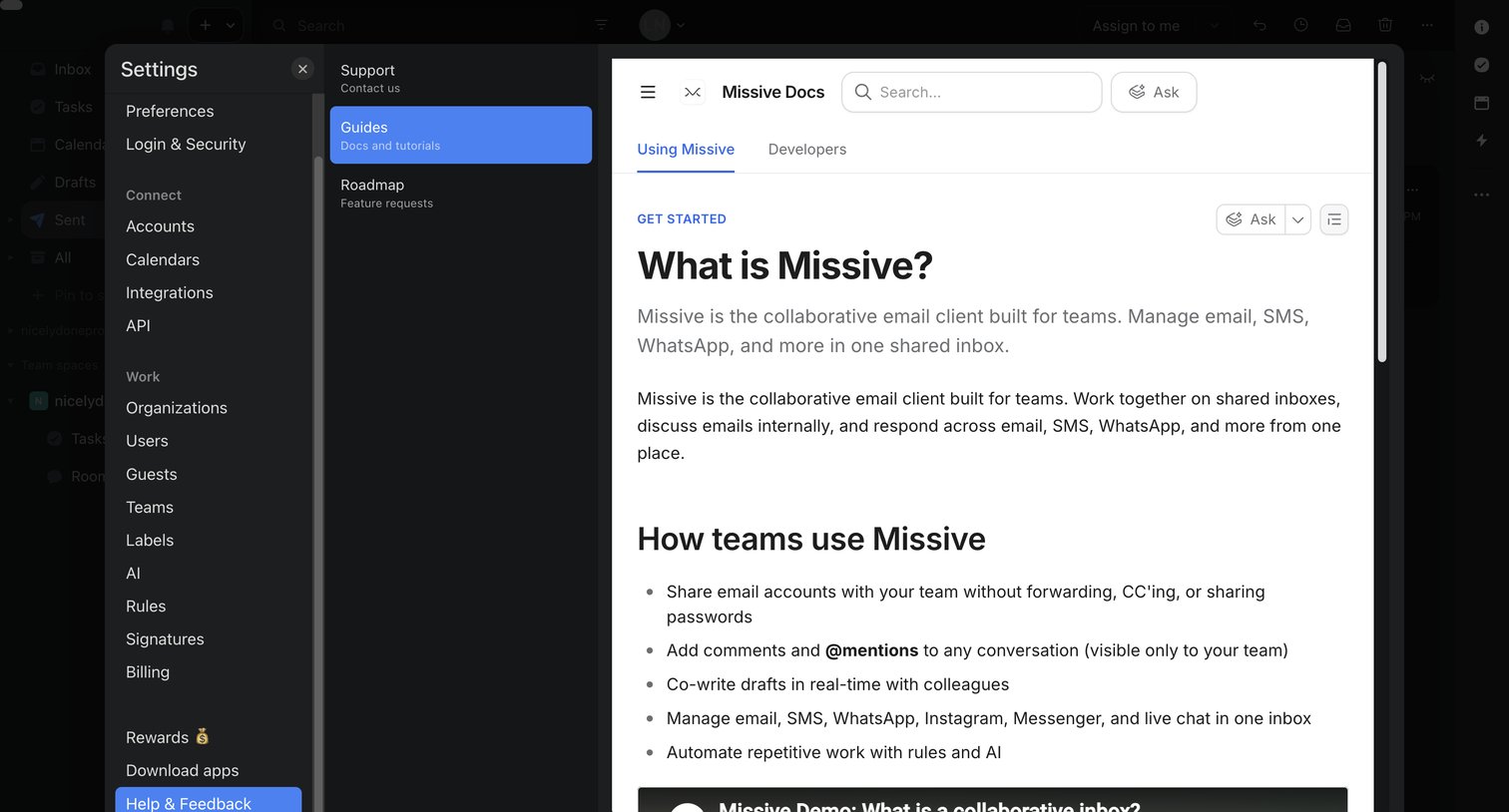Expand the compose dropdown arrow in background
Screen dimensions: 1509x812
point(231,25)
